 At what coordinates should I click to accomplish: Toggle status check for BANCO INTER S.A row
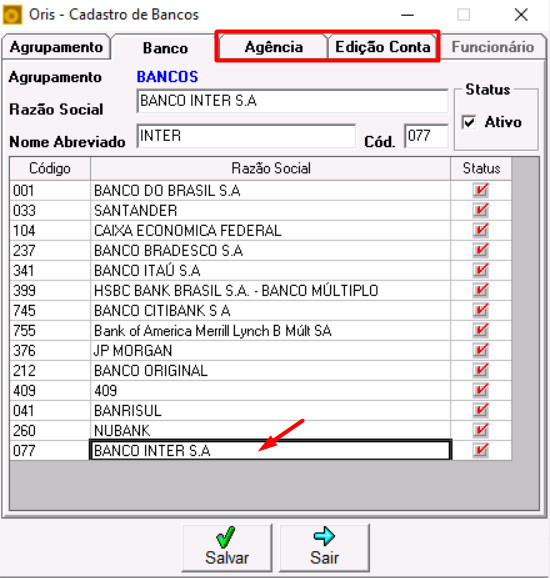pyautogui.click(x=480, y=450)
